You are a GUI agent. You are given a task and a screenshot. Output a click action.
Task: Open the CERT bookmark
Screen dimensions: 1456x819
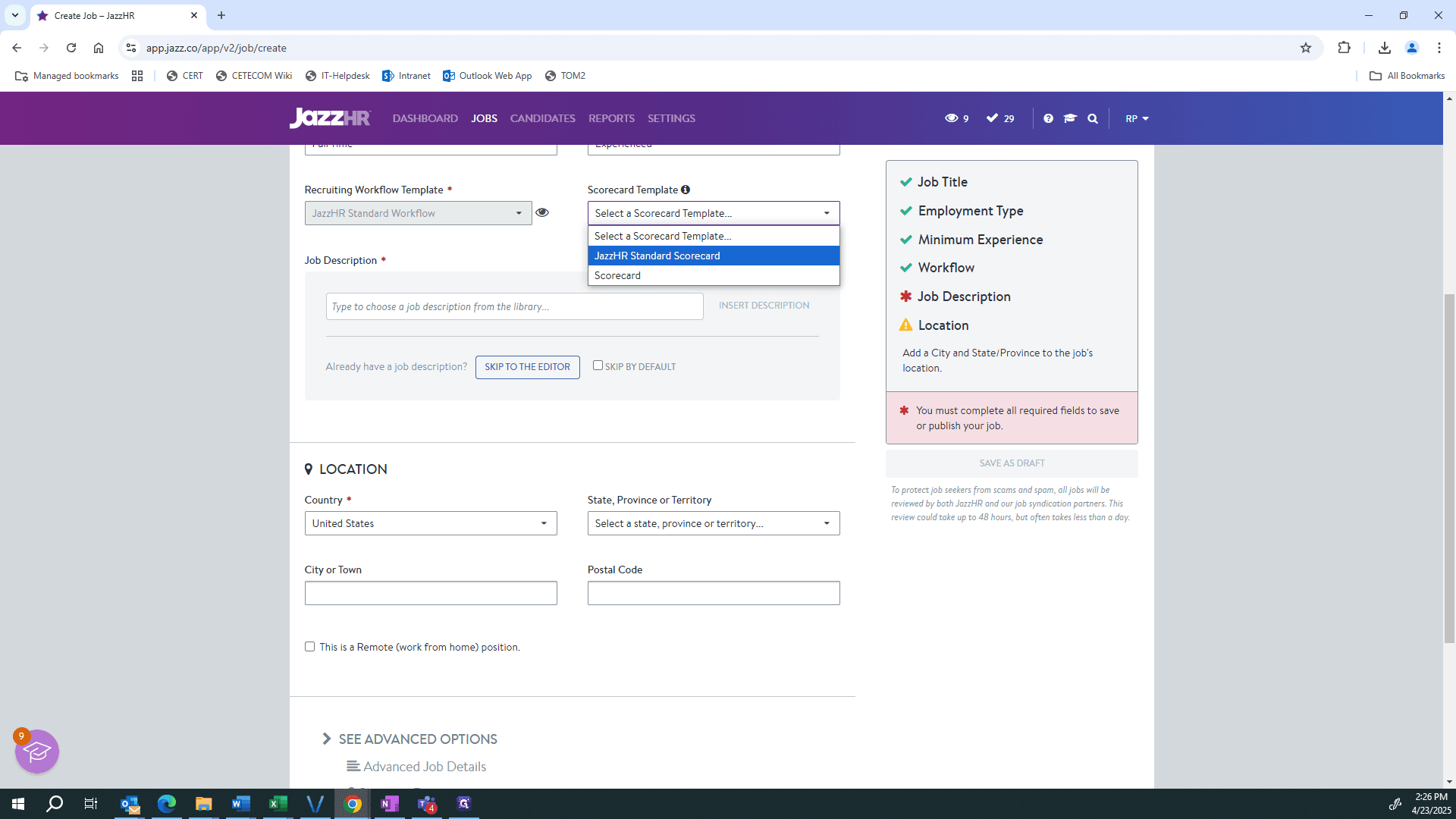click(x=185, y=76)
